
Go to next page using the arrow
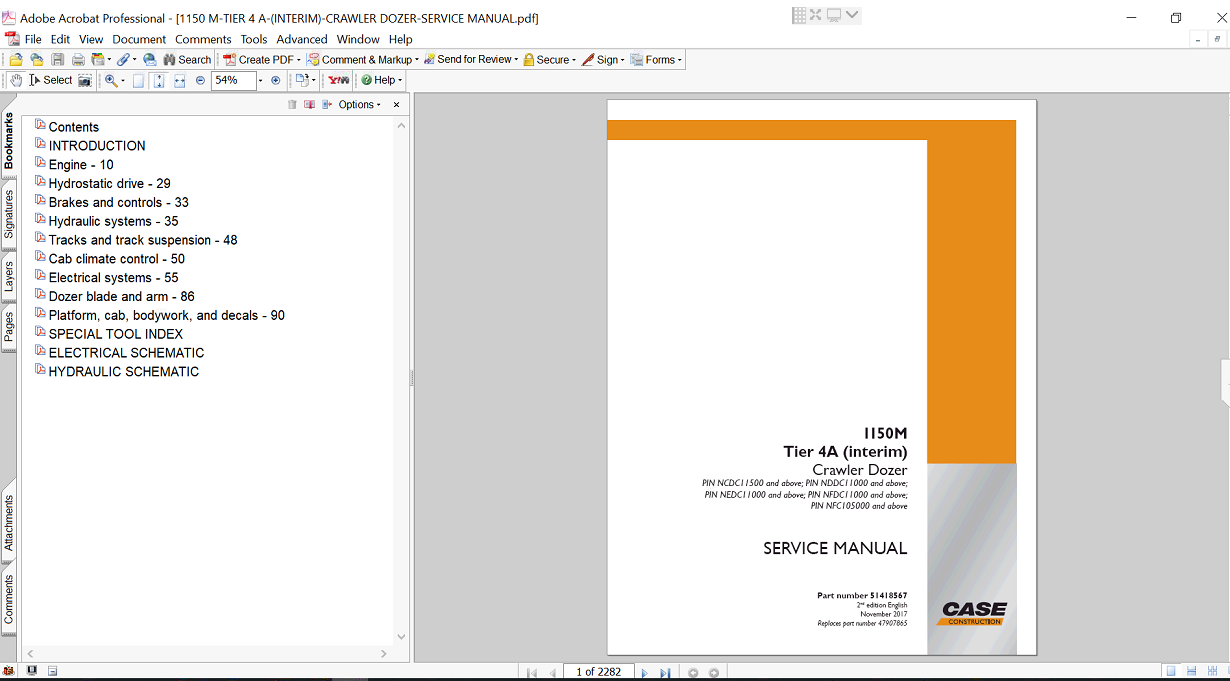point(644,673)
